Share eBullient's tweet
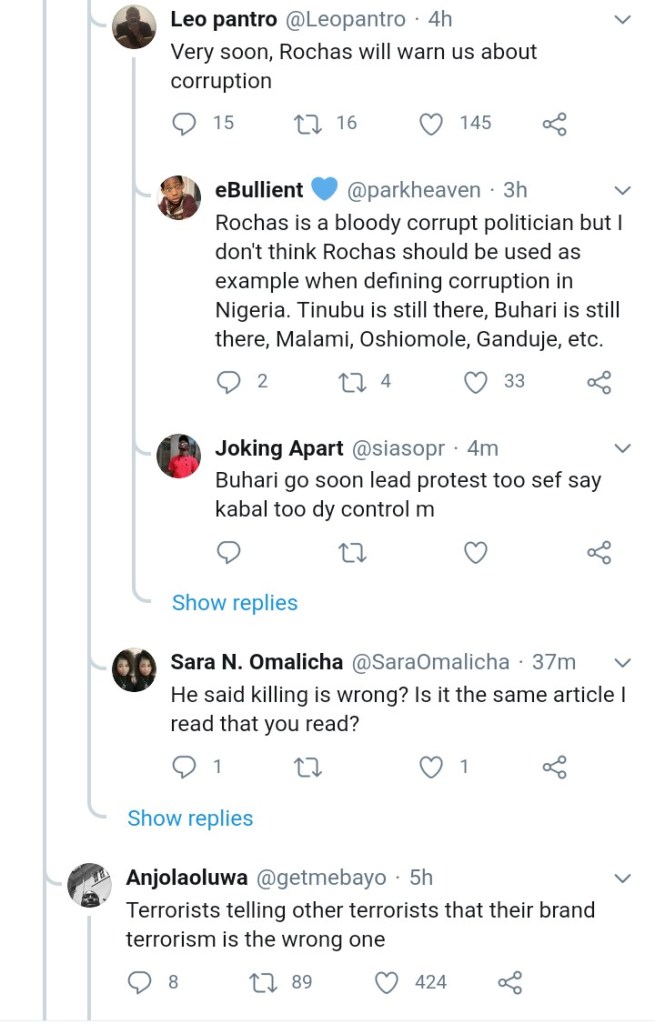This screenshot has height=1024, width=655. tap(598, 382)
